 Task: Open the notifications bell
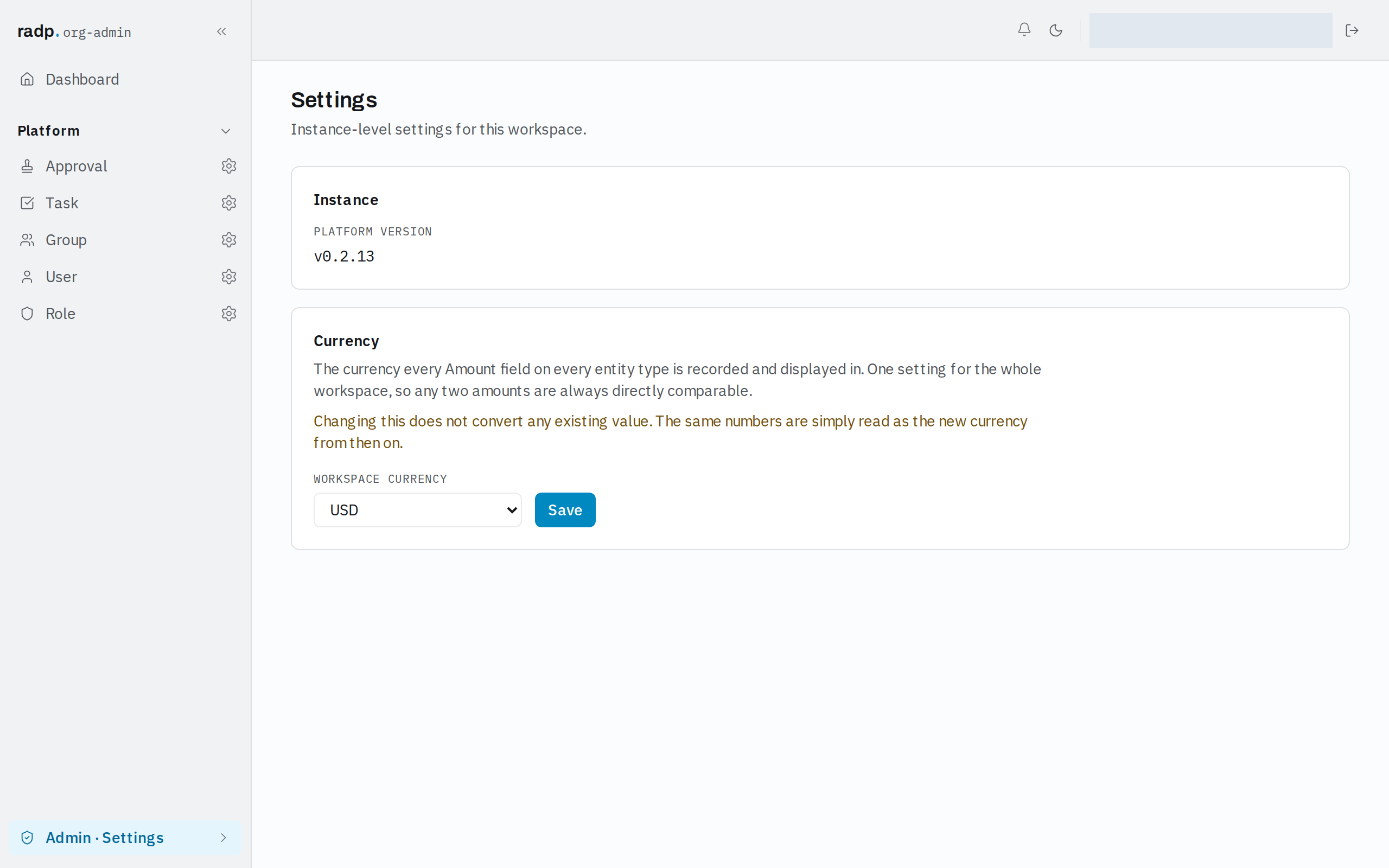pos(1024,30)
